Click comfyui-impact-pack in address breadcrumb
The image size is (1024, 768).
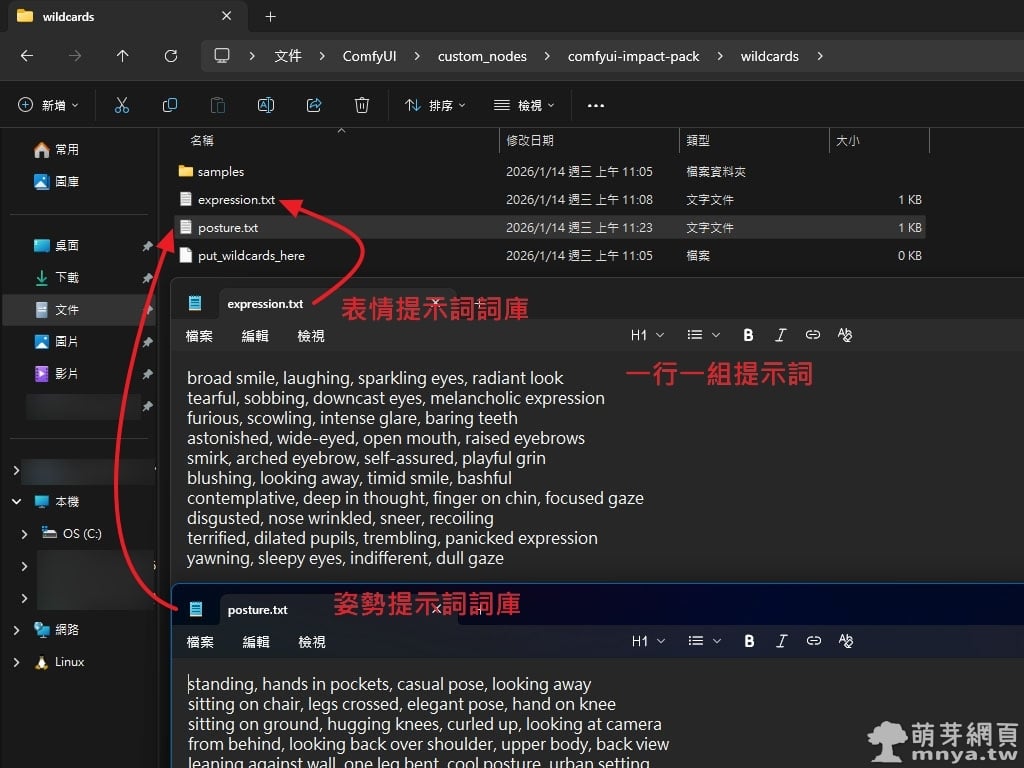pyautogui.click(x=633, y=56)
